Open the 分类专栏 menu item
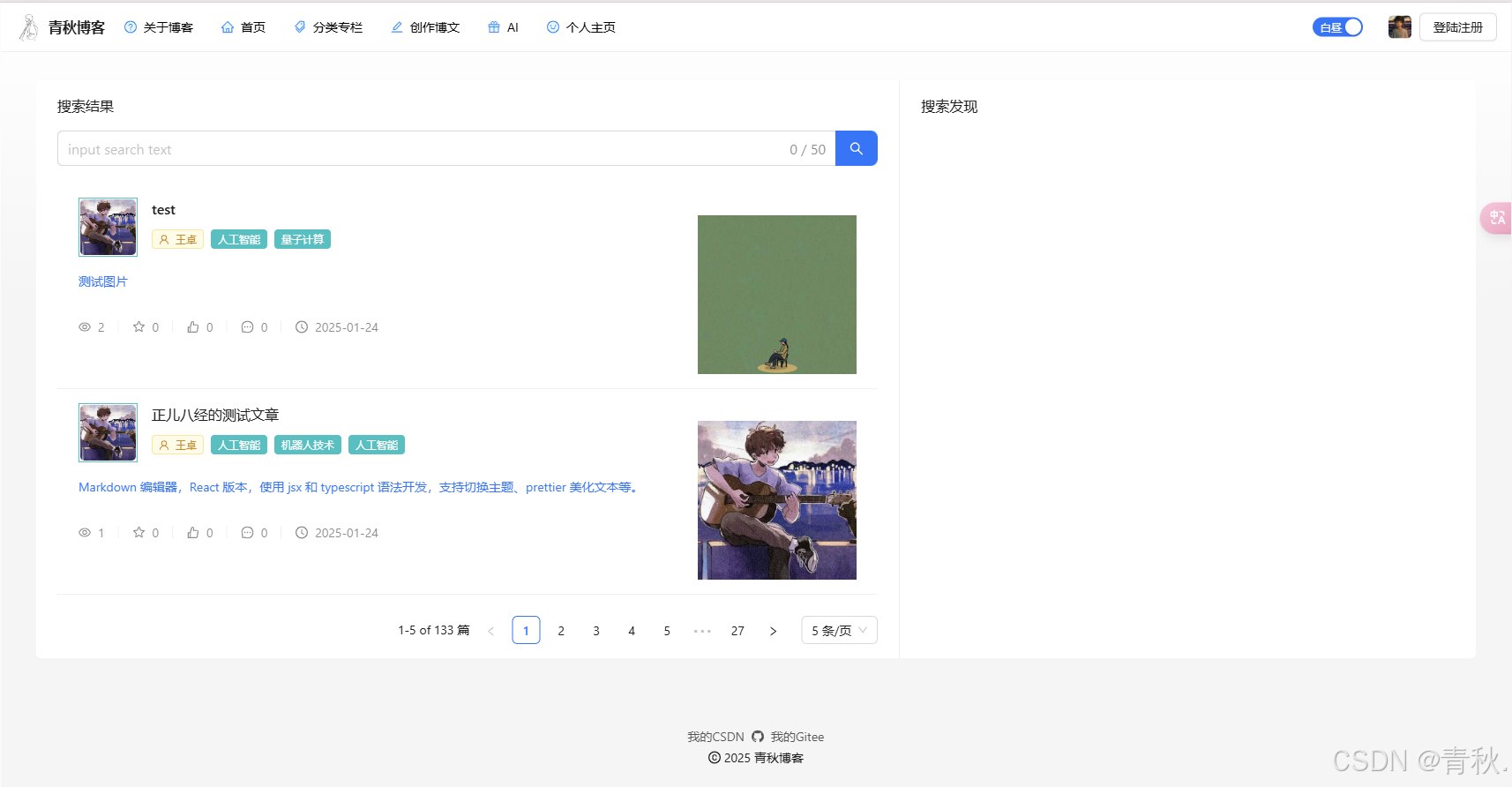This screenshot has width=1512, height=787. pyautogui.click(x=328, y=27)
